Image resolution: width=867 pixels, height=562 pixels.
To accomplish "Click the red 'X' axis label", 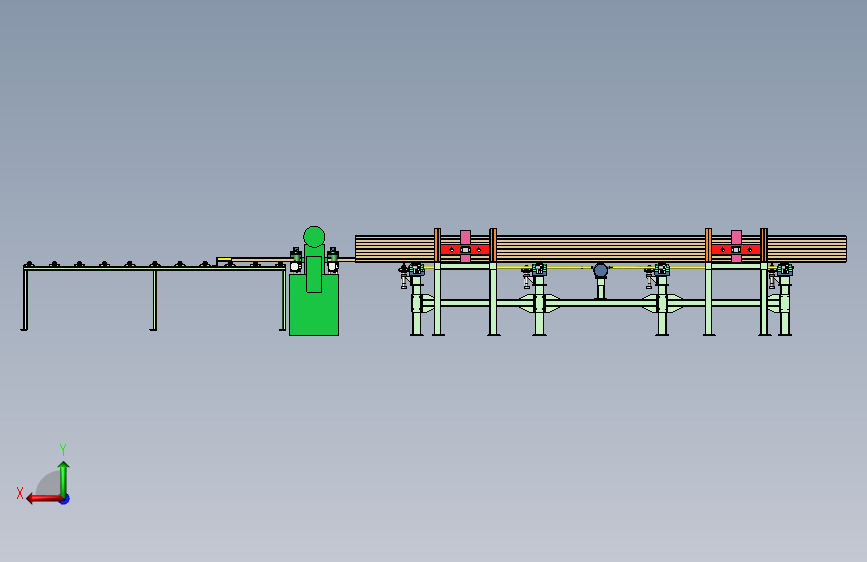I will (x=20, y=493).
